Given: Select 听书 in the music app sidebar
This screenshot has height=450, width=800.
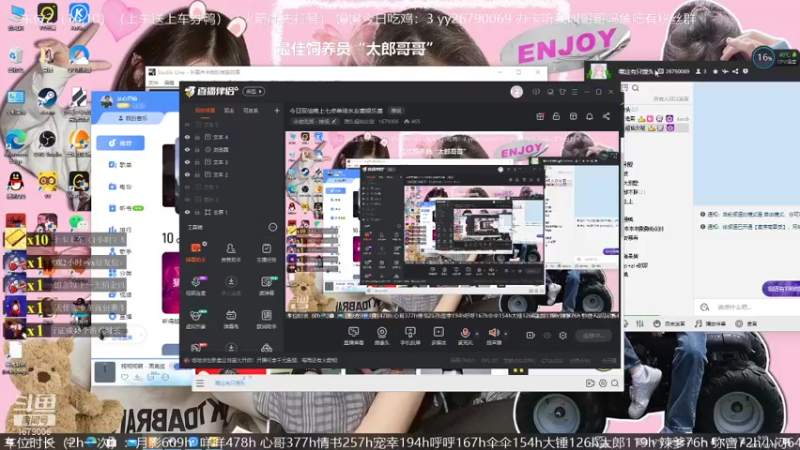Looking at the screenshot, I should coord(126,208).
